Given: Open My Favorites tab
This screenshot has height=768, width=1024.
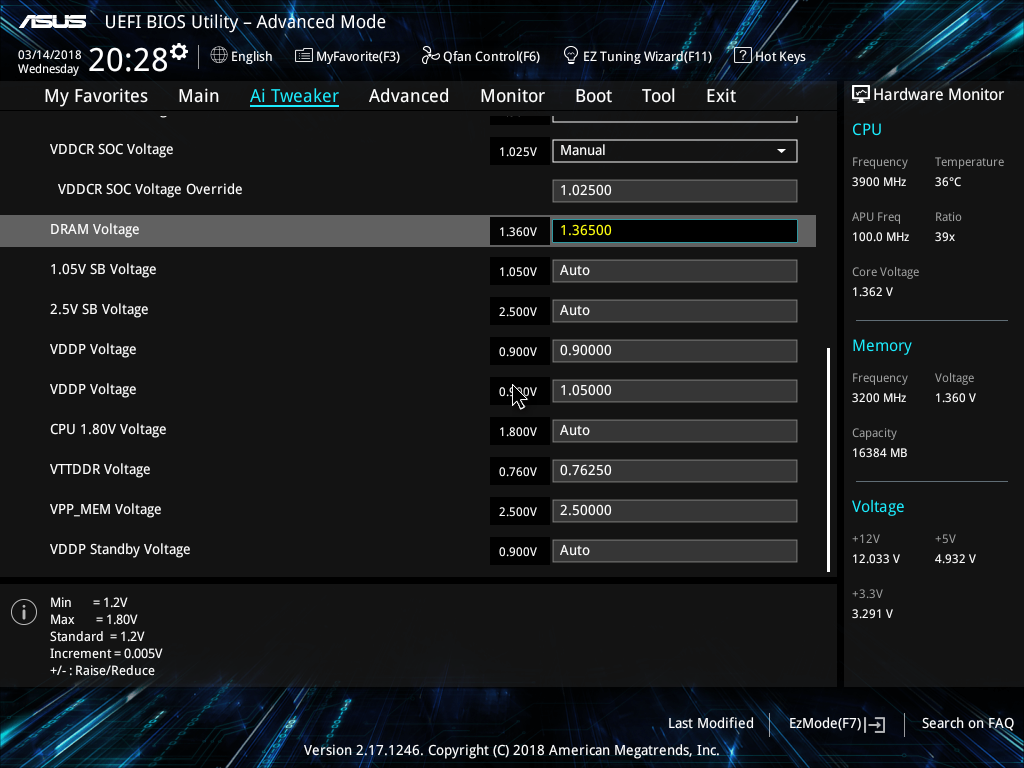Looking at the screenshot, I should coord(96,96).
